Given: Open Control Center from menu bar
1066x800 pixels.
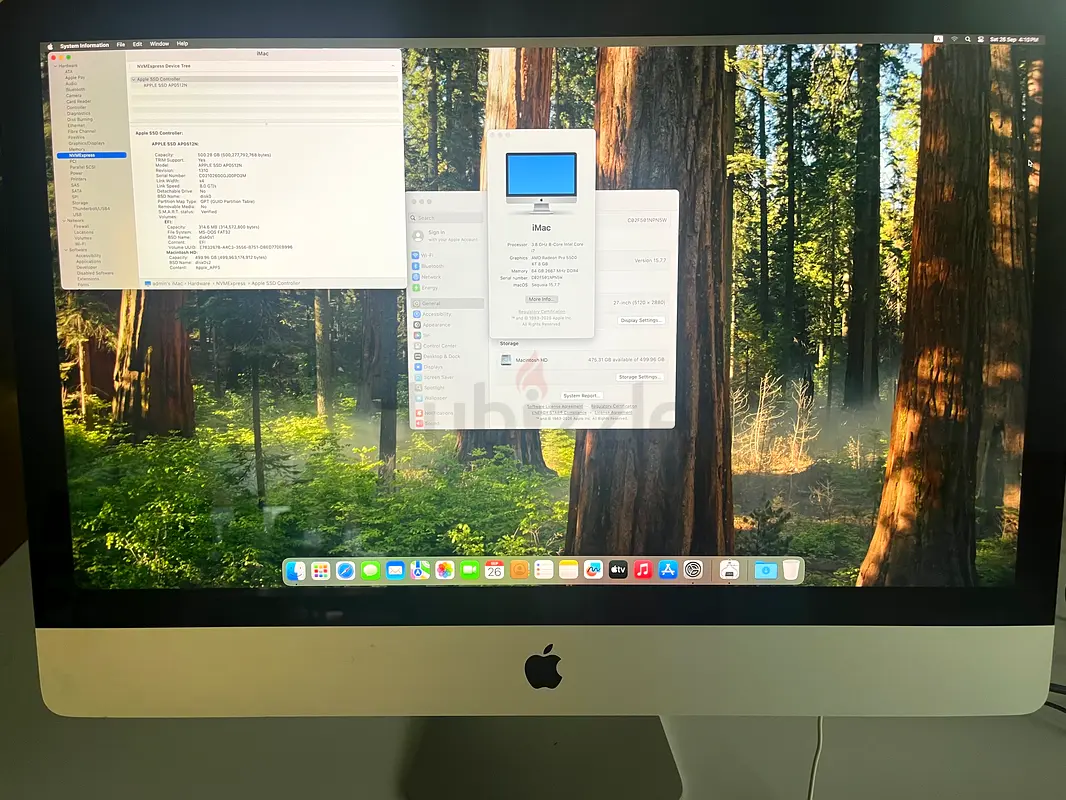Looking at the screenshot, I should (980, 39).
